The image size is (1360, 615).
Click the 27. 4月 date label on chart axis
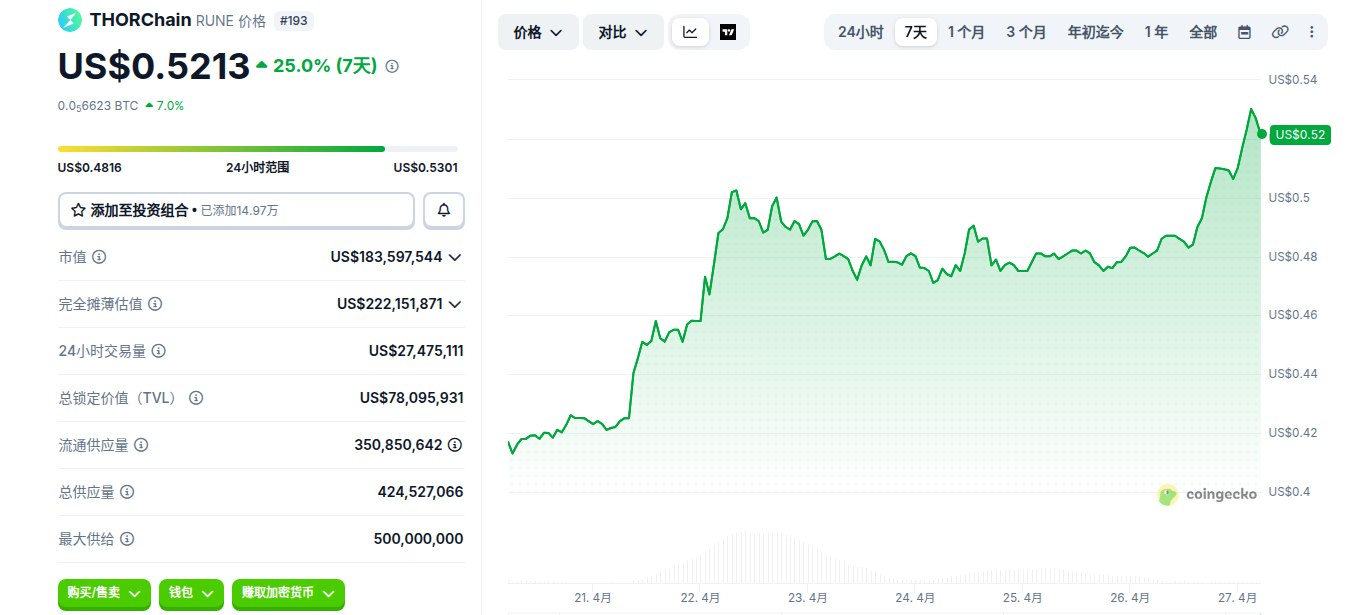click(x=1238, y=597)
